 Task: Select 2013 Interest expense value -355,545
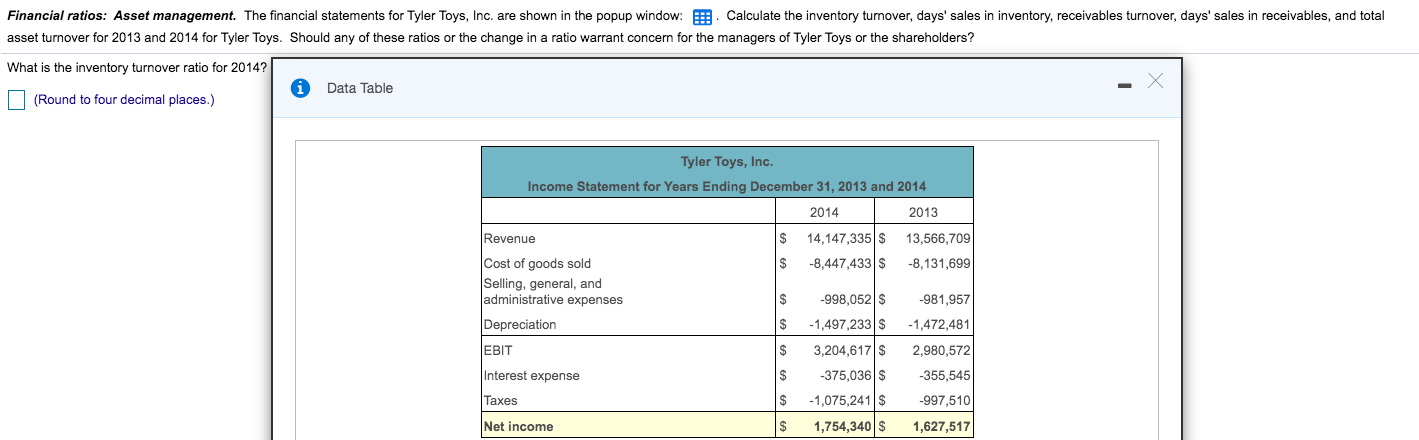click(x=945, y=376)
